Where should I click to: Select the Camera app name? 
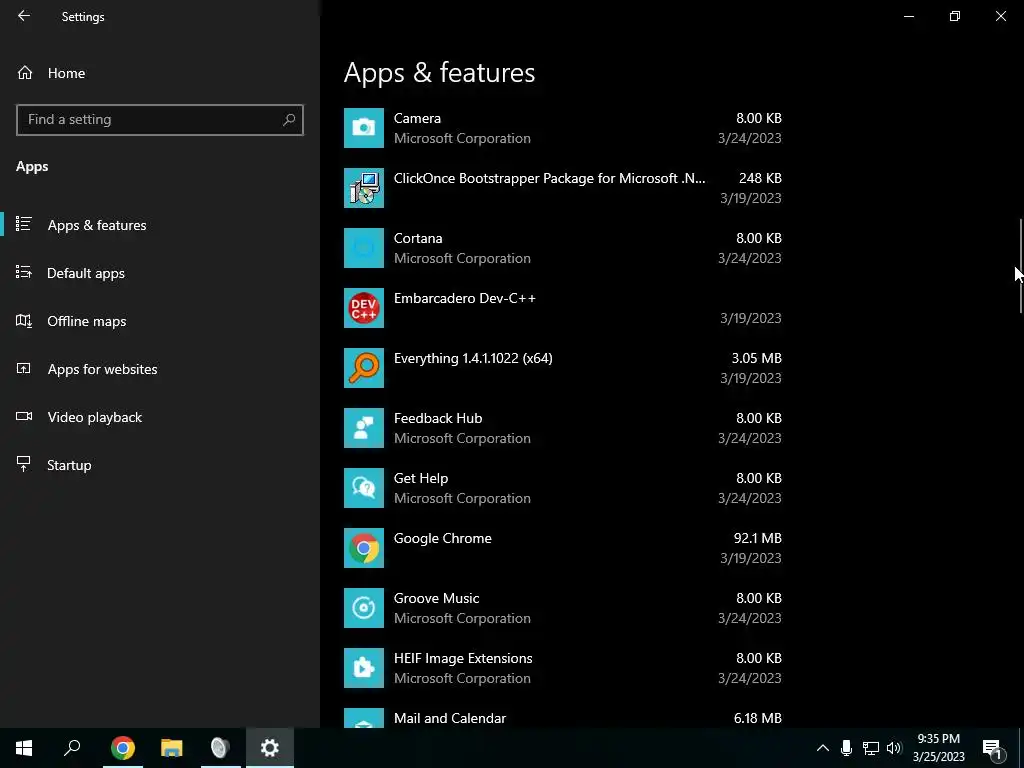417,118
